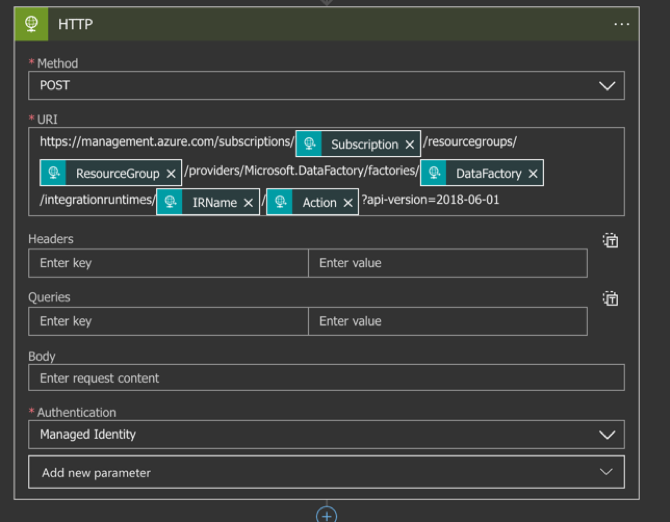This screenshot has height=522, width=670.
Task: Click the Headers section label
Action: pos(51,239)
